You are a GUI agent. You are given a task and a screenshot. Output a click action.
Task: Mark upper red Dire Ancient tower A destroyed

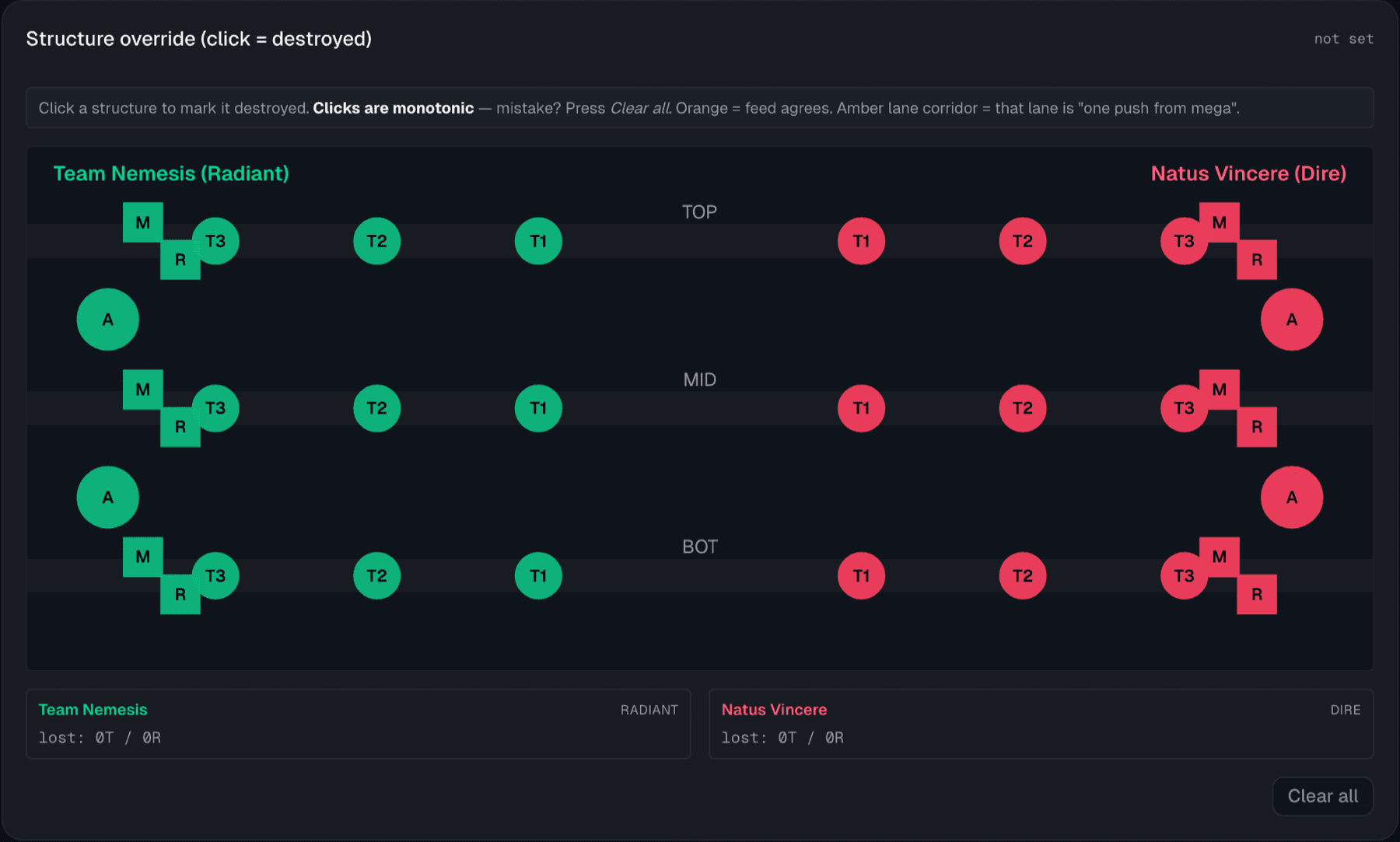pyautogui.click(x=1292, y=320)
